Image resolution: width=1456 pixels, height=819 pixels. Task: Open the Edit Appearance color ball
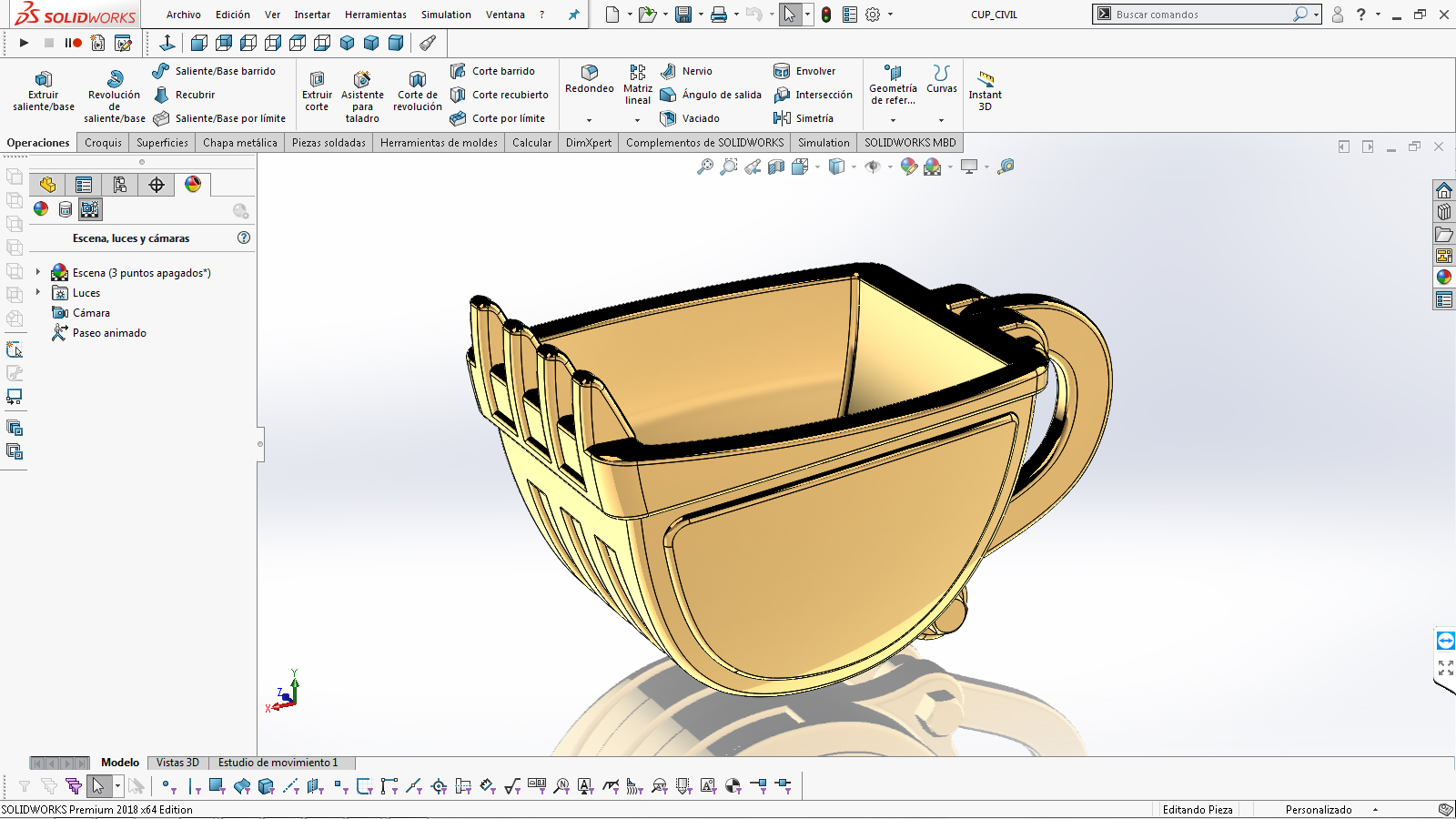[x=908, y=167]
